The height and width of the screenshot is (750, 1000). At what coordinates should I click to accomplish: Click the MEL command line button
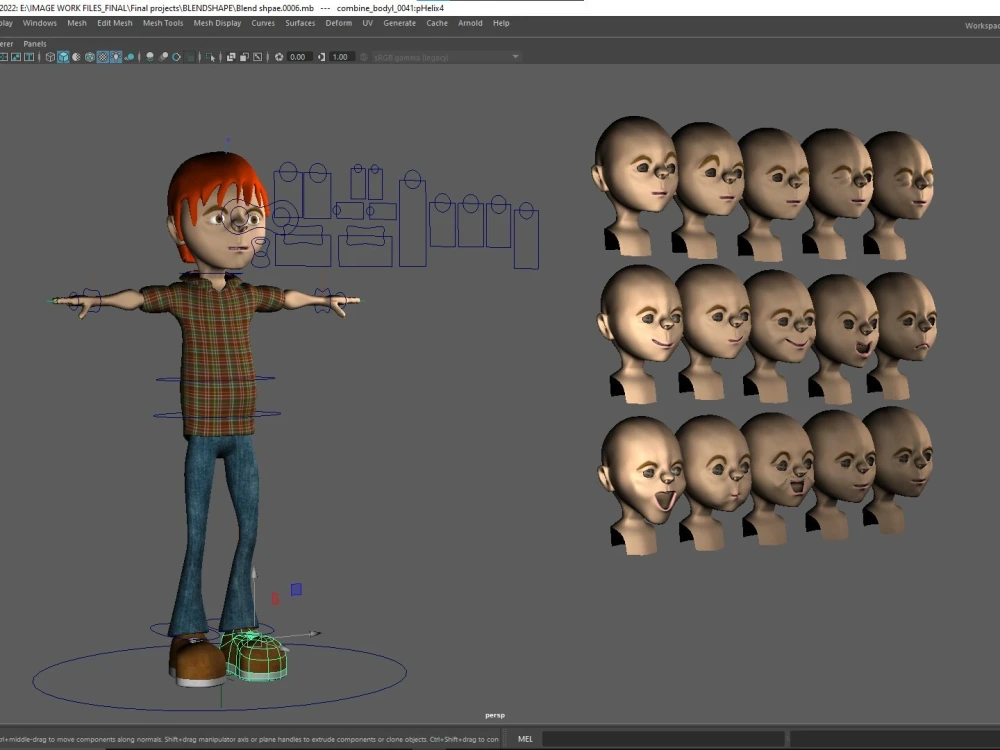click(x=525, y=738)
